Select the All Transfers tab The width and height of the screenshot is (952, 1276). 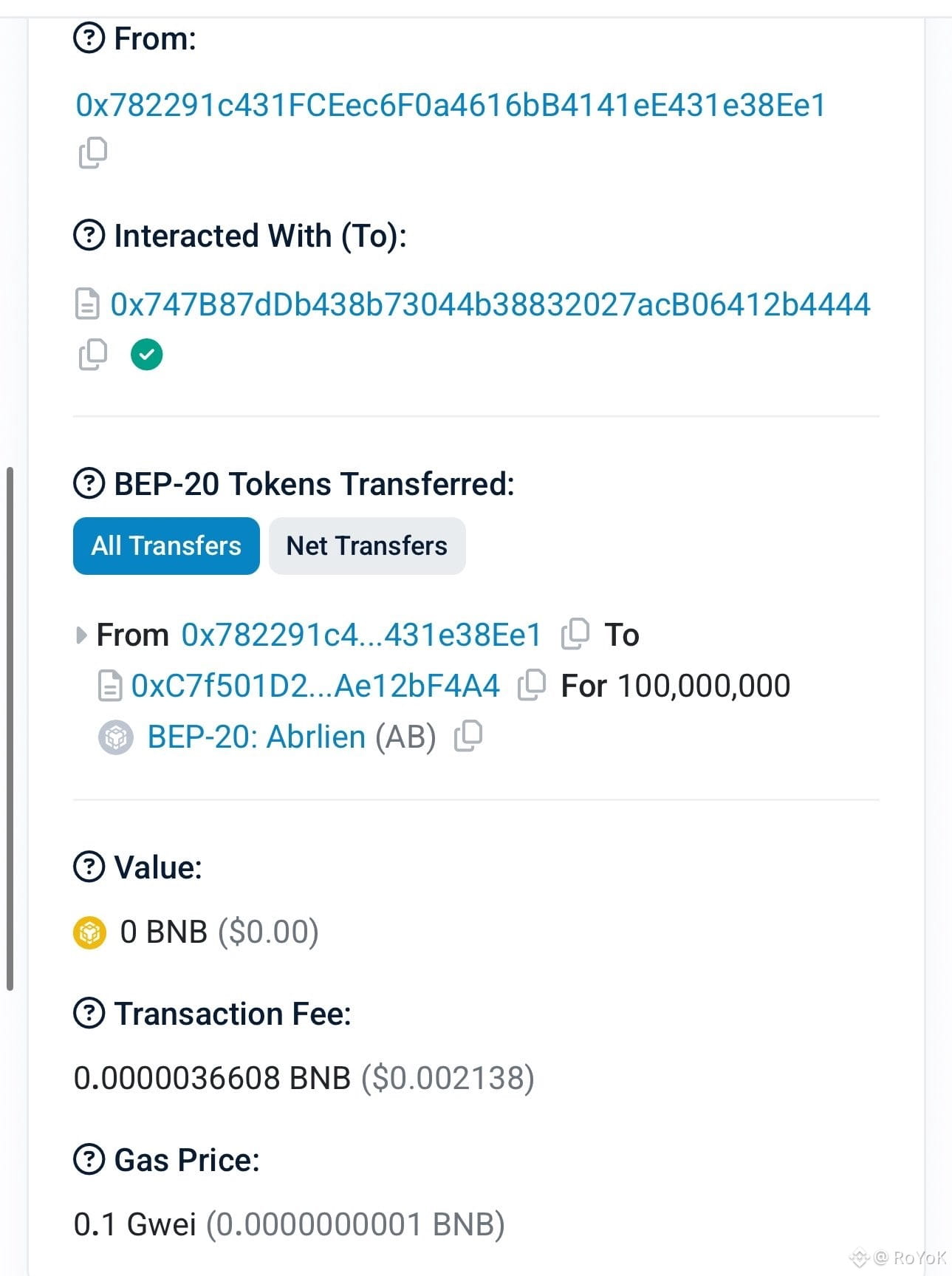tap(166, 545)
